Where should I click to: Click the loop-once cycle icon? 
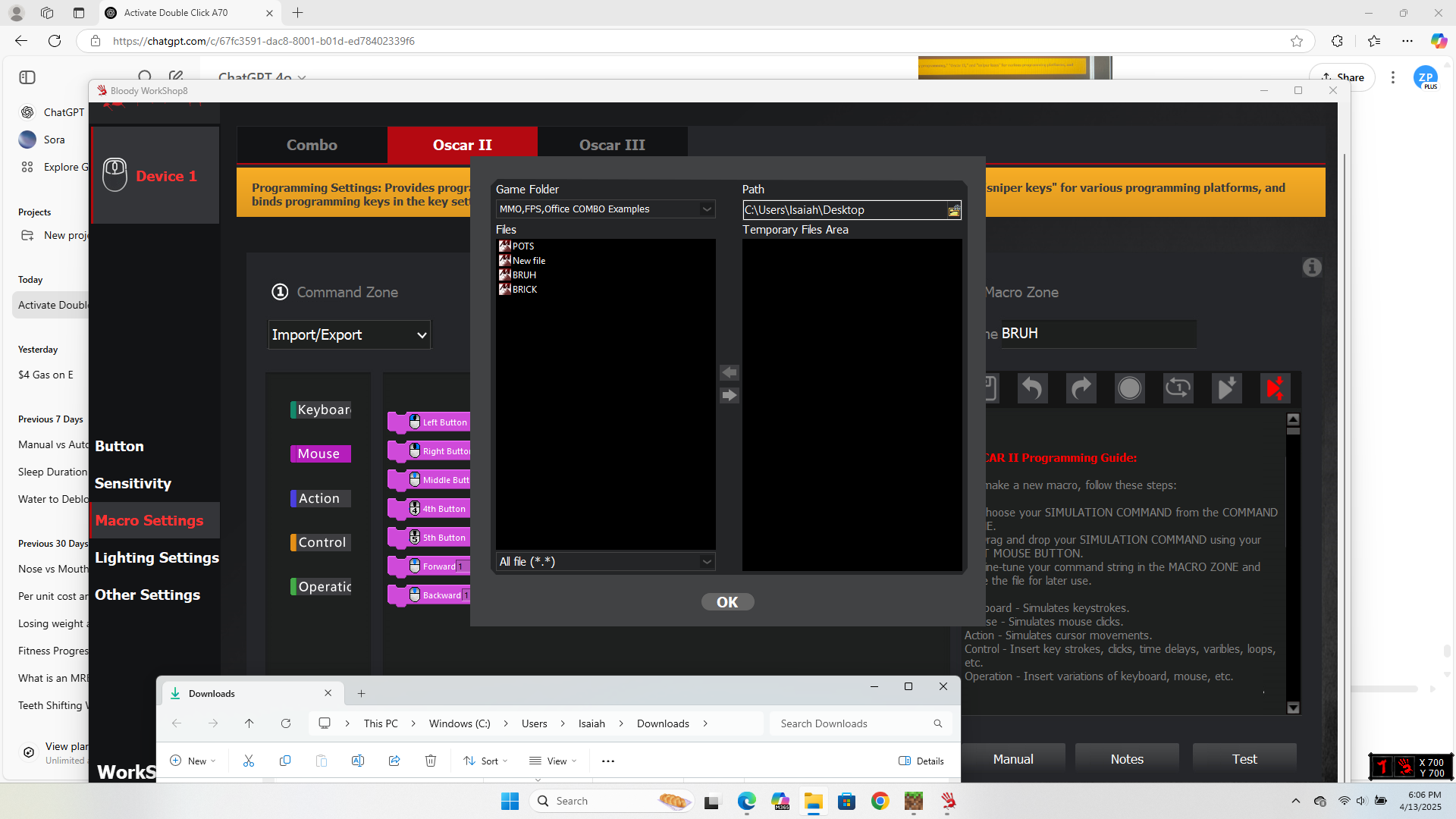tap(1178, 388)
